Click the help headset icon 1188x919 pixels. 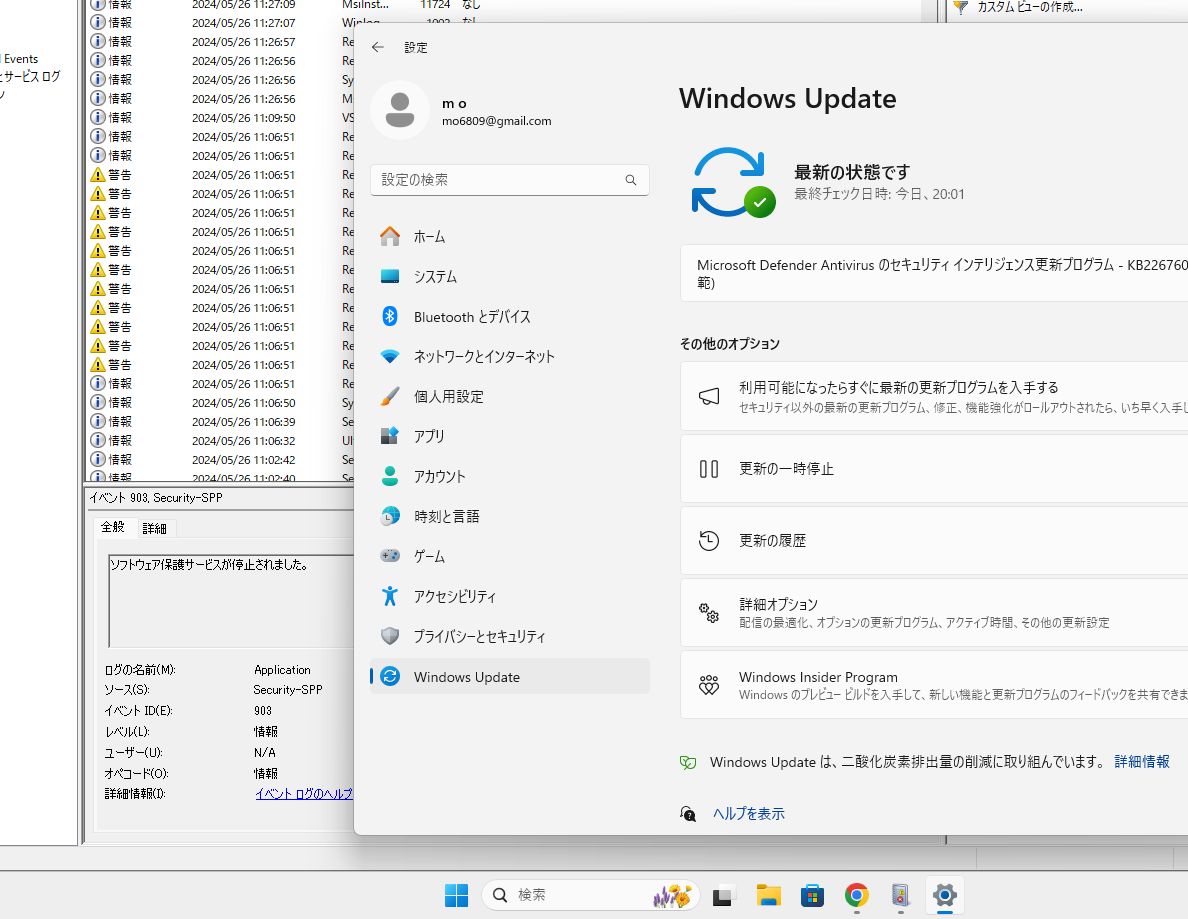pos(688,813)
